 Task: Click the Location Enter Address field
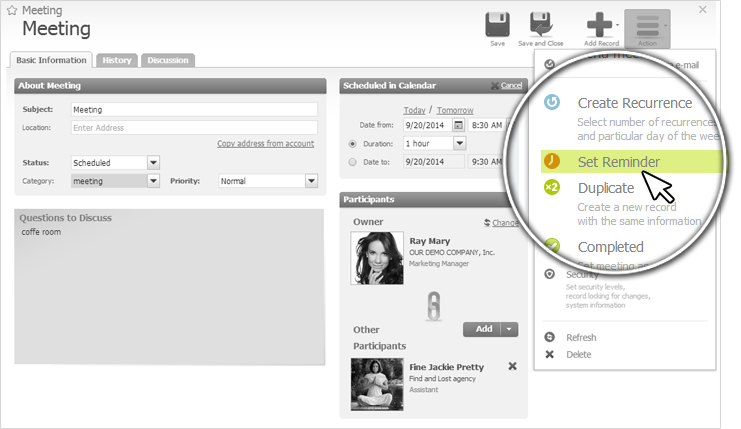194,128
